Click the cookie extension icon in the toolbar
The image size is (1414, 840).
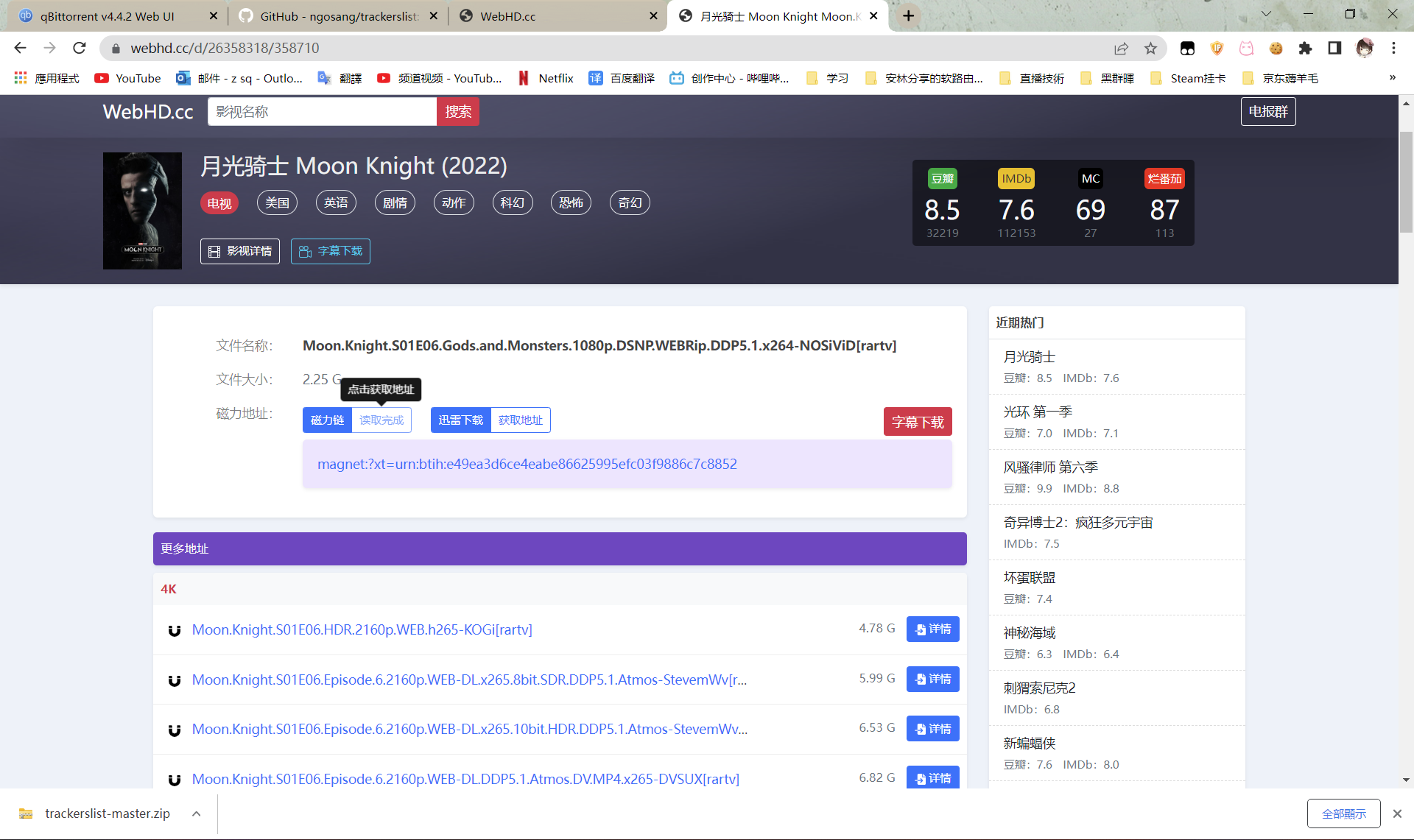(1276, 49)
